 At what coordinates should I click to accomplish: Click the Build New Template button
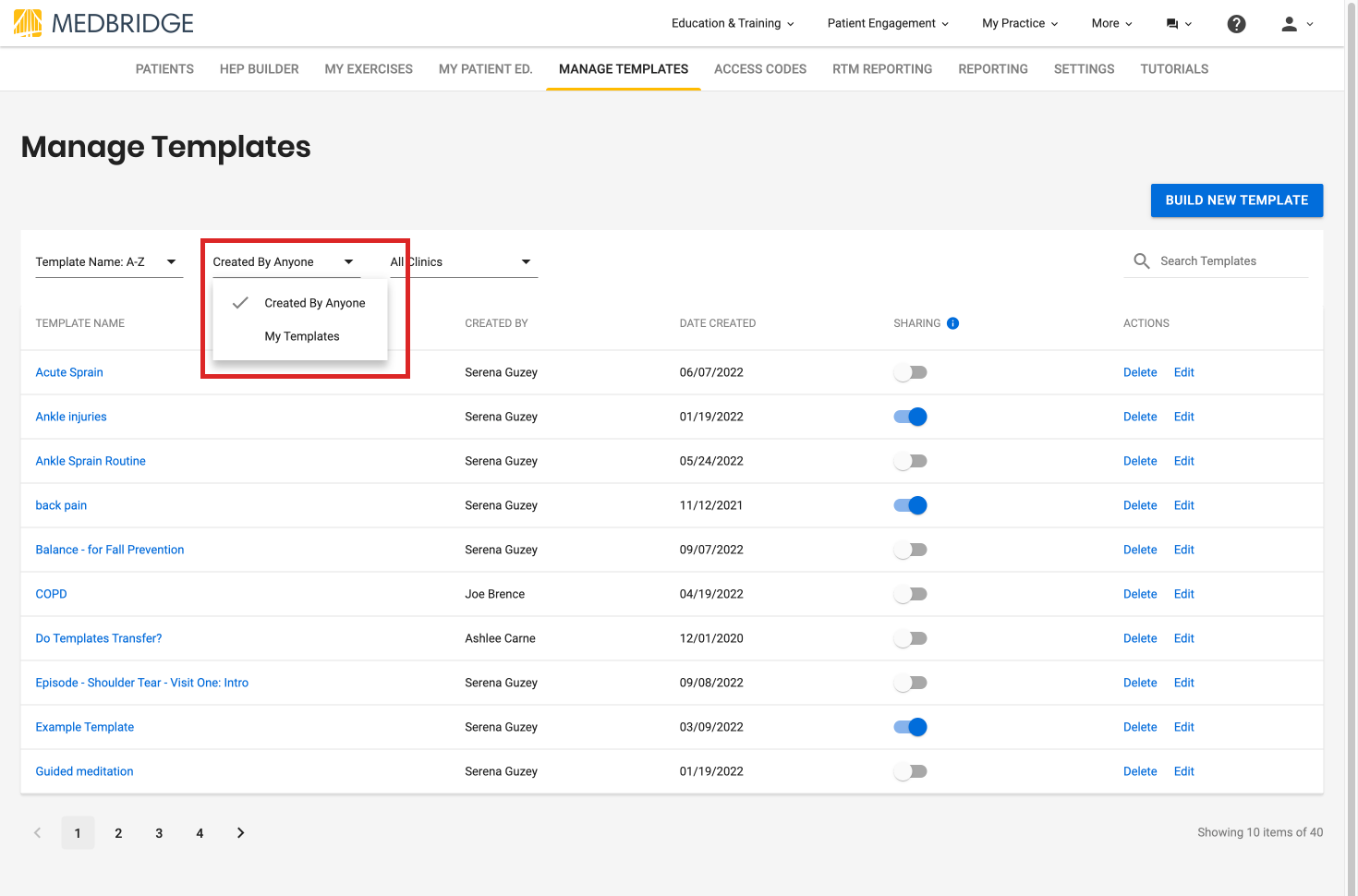coord(1237,200)
